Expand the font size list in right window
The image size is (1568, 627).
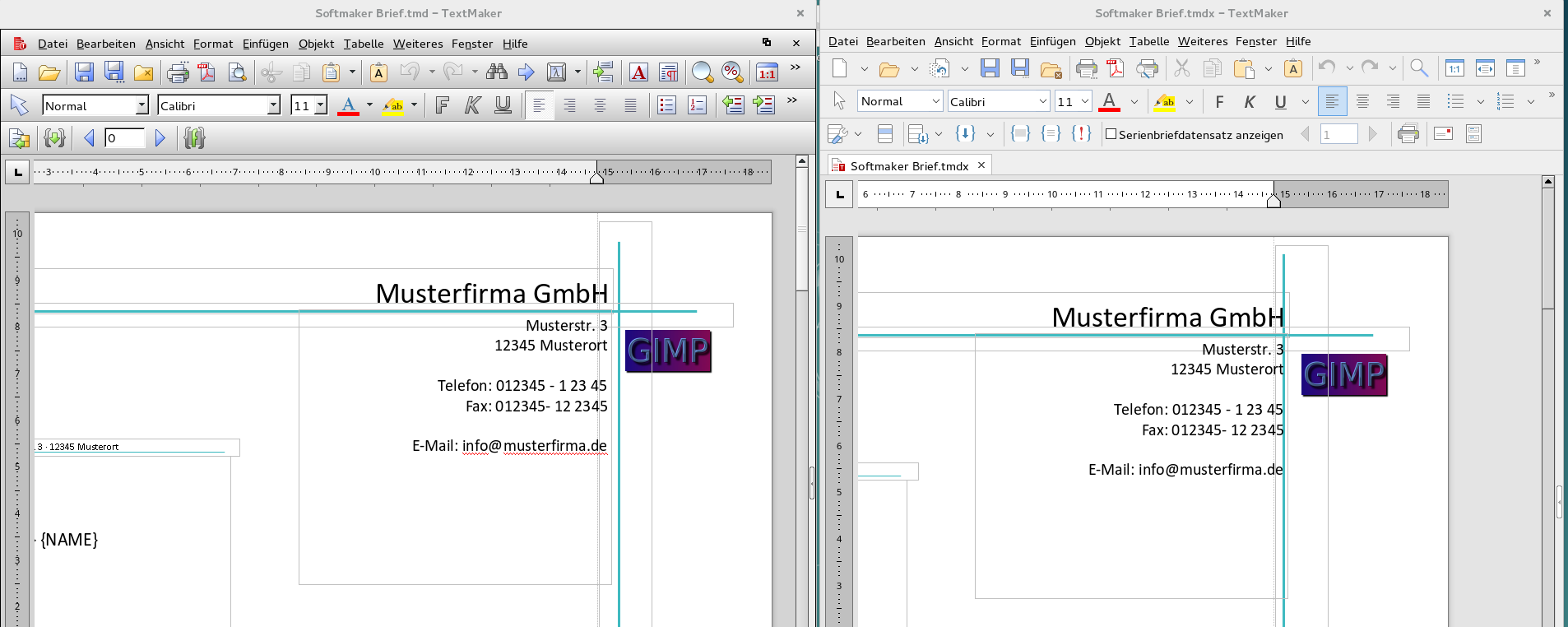click(1084, 101)
